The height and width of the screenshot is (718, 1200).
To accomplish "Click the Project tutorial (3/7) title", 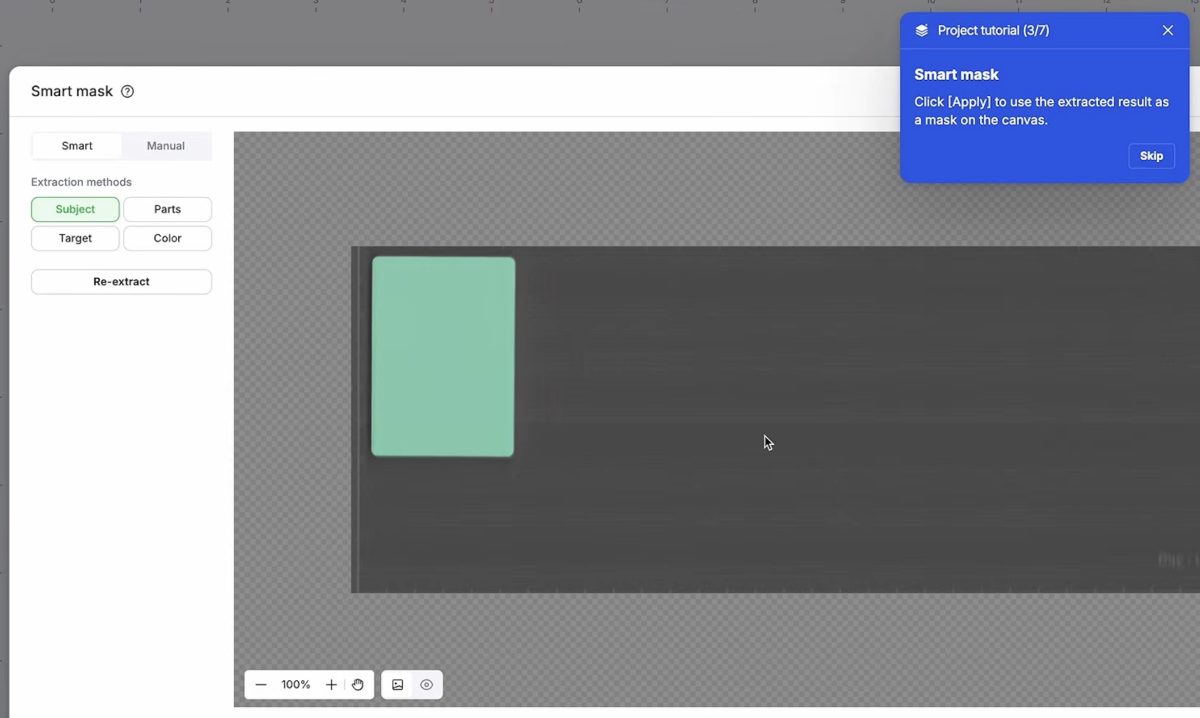I will click(x=993, y=31).
